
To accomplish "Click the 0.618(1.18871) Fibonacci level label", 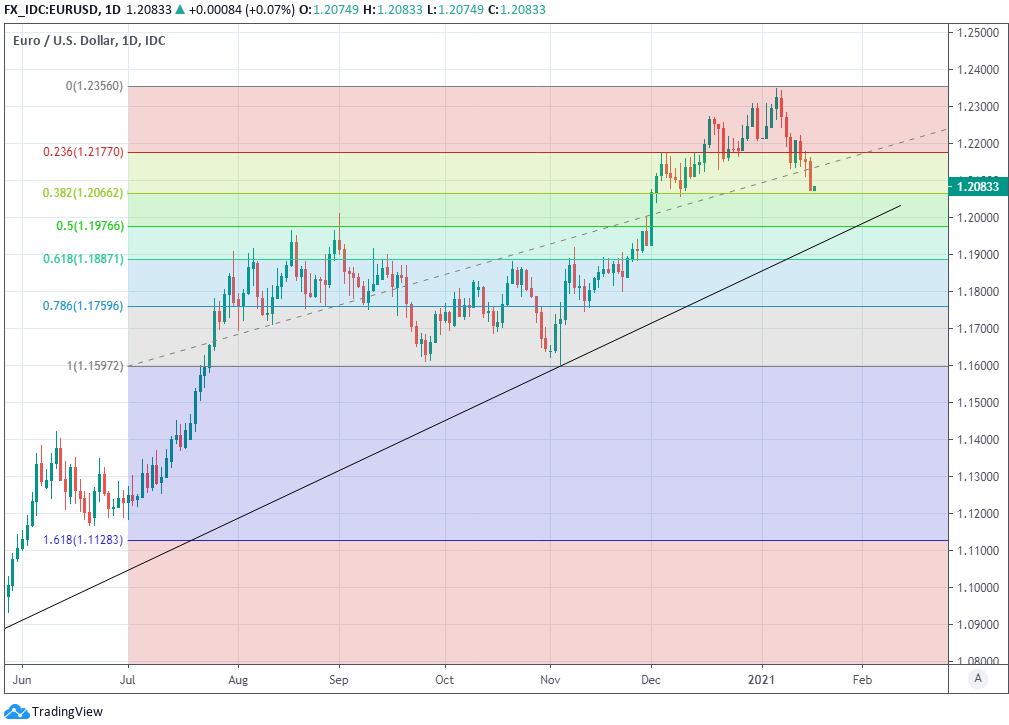I will tap(83, 259).
